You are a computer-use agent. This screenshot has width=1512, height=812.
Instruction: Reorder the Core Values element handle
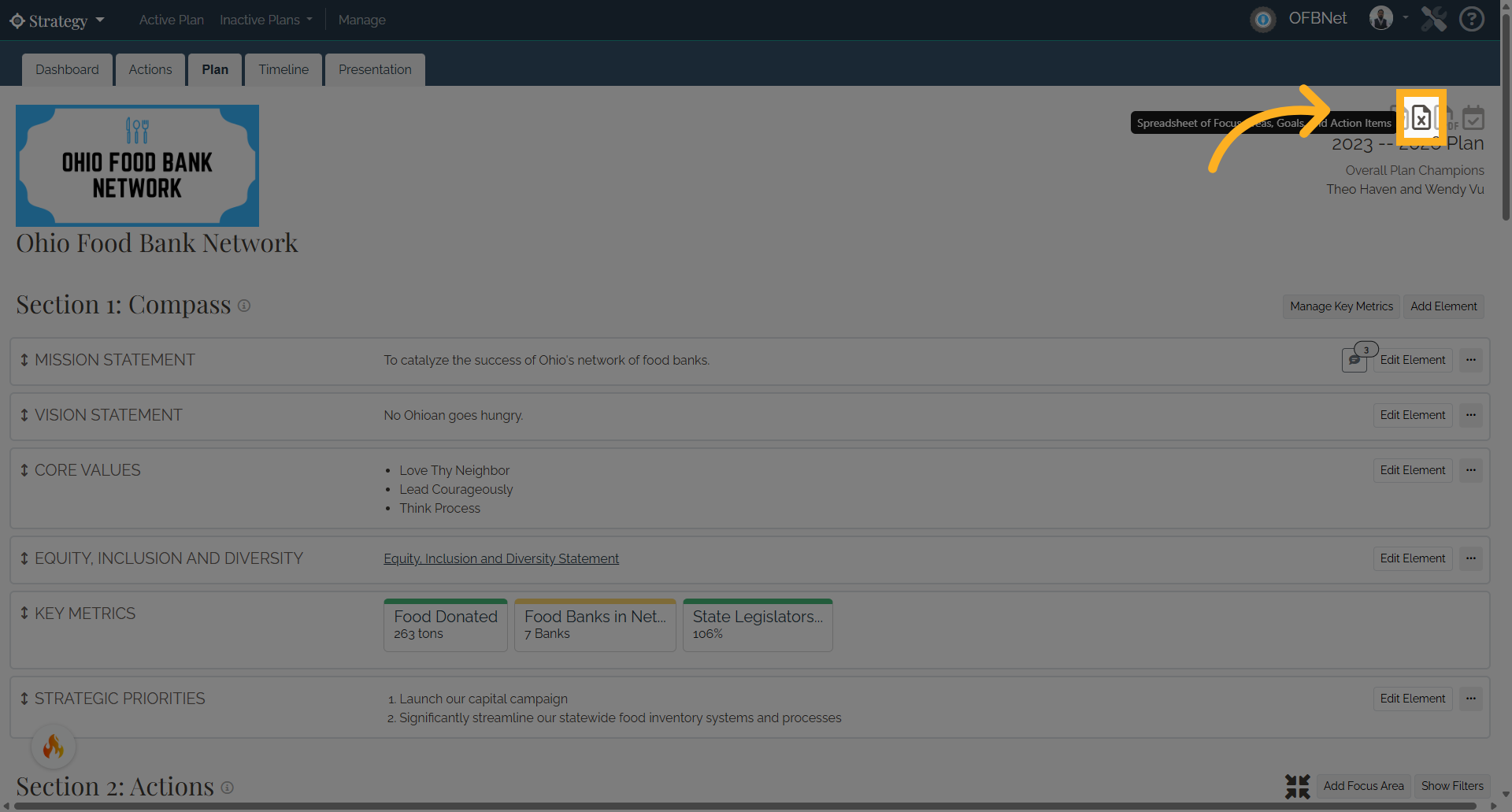[x=24, y=470]
